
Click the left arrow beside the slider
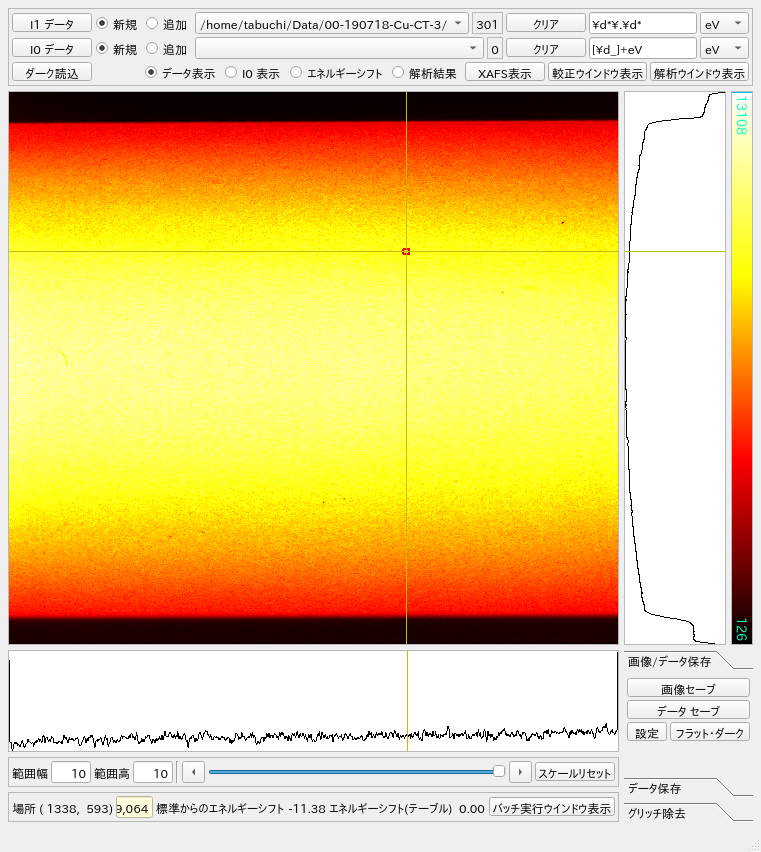tap(193, 772)
